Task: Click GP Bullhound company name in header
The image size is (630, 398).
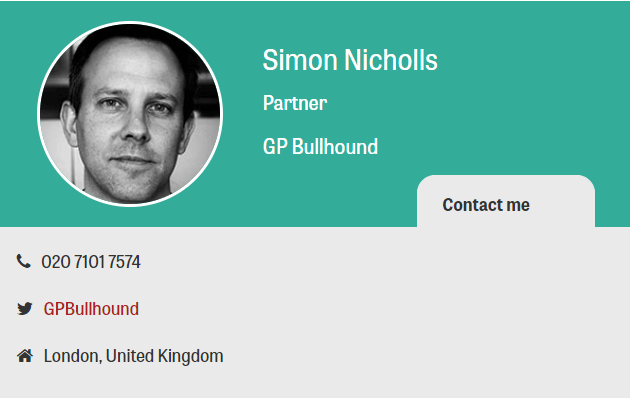Action: coord(320,147)
